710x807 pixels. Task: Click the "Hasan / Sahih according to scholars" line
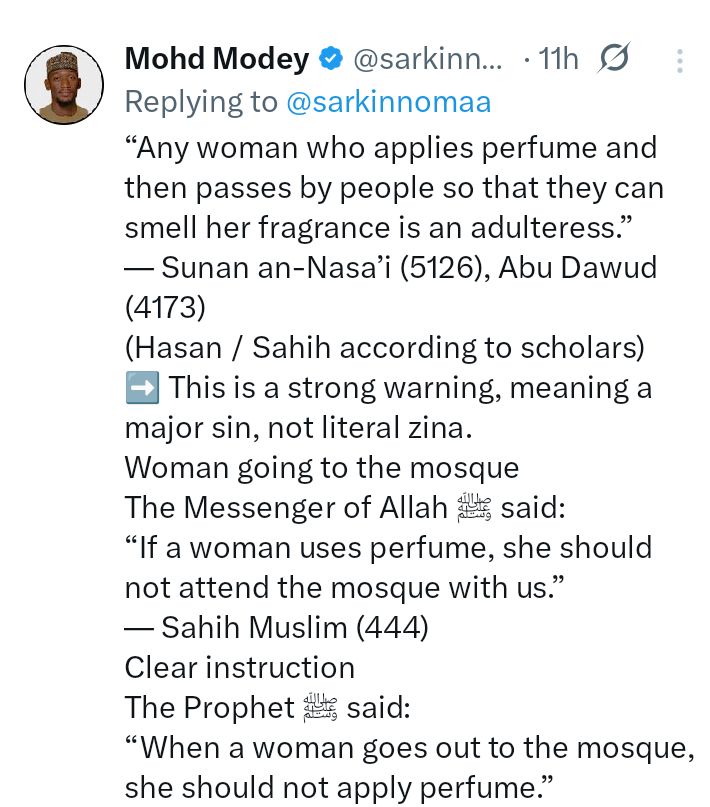pos(385,348)
